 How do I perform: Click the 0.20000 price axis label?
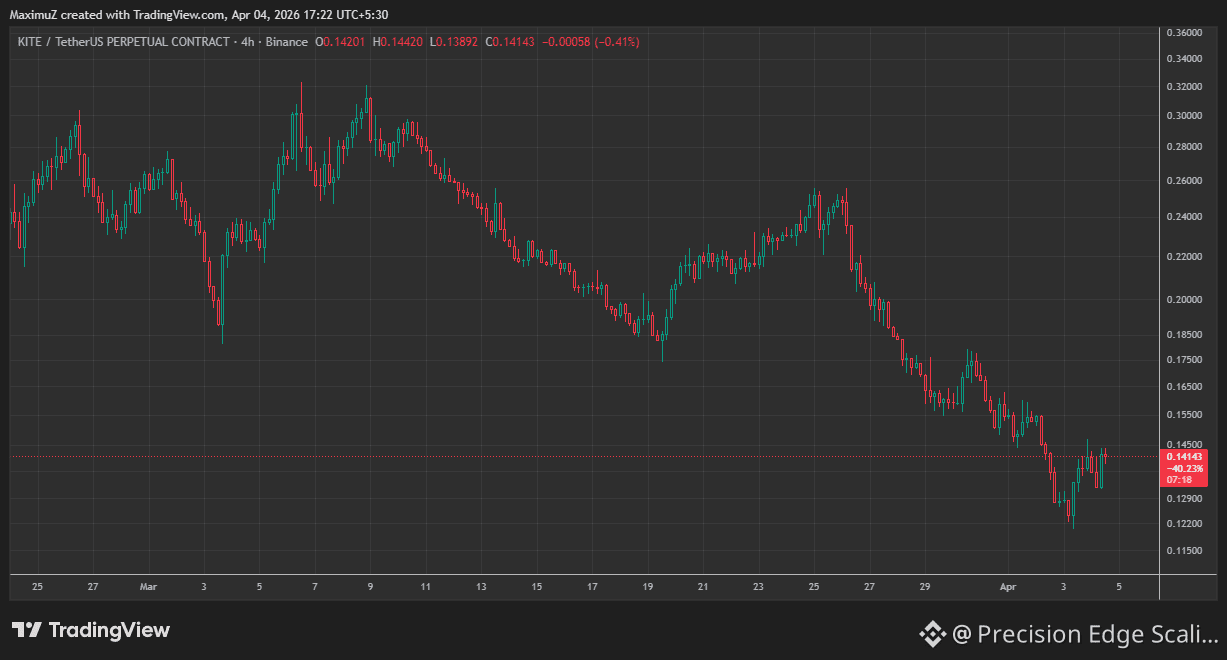[1184, 300]
